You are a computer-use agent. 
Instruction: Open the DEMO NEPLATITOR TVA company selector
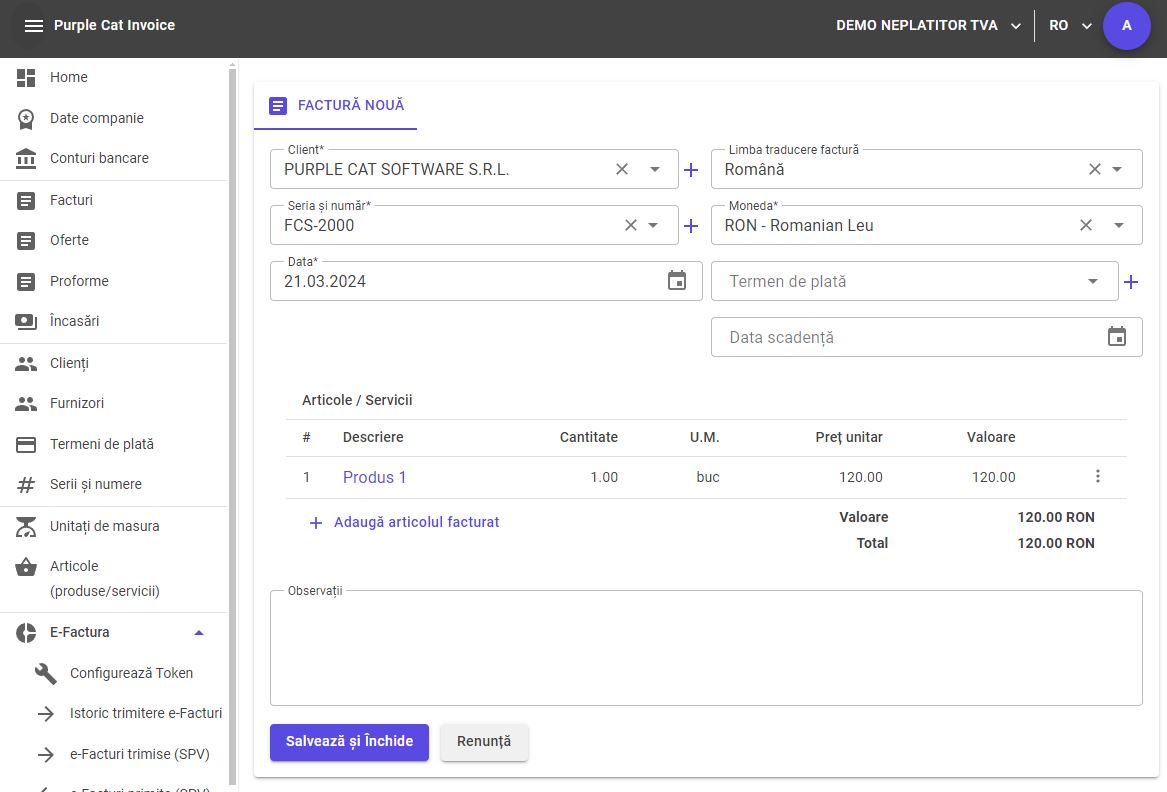(928, 25)
